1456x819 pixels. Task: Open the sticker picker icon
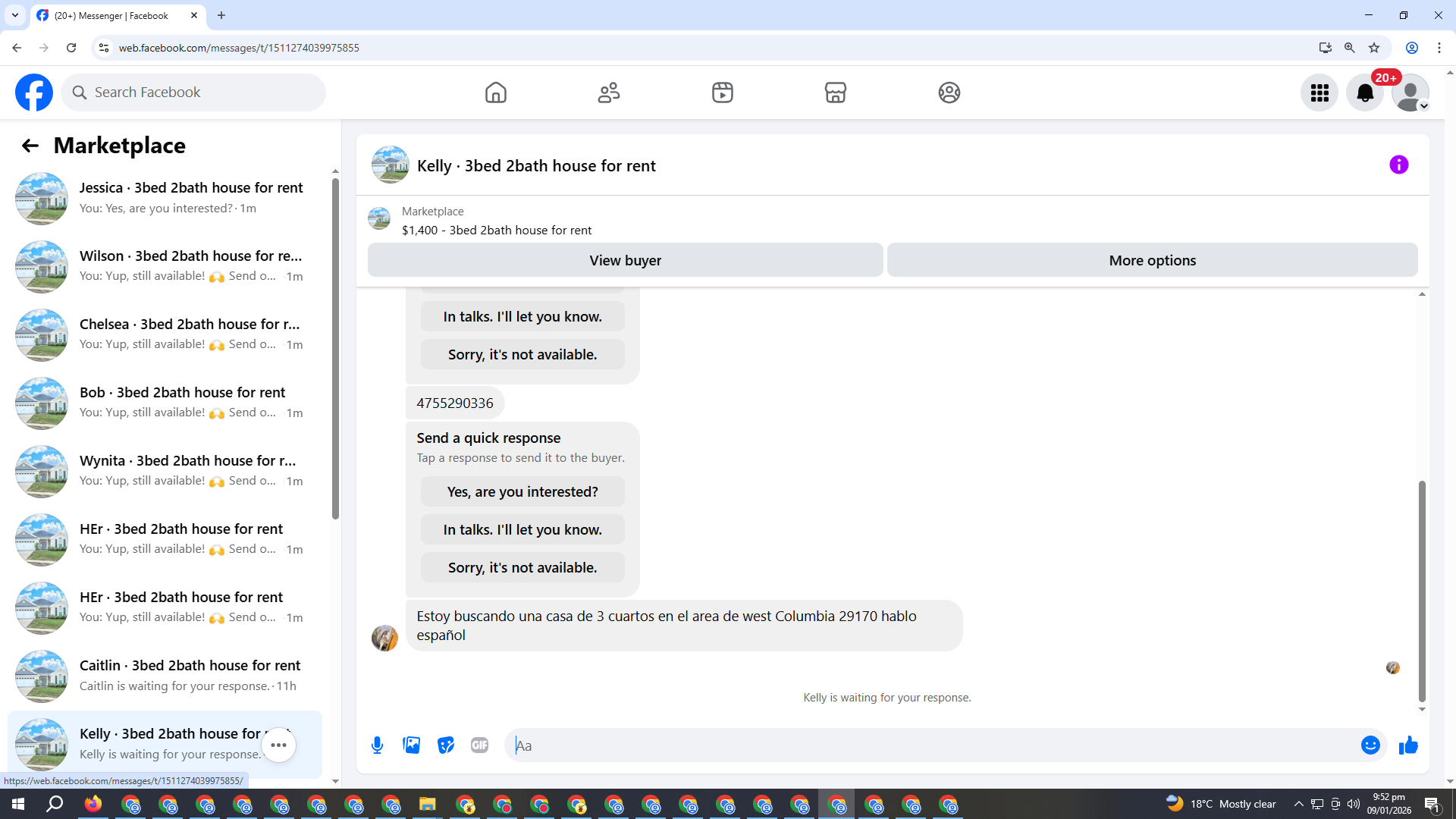[x=446, y=745]
